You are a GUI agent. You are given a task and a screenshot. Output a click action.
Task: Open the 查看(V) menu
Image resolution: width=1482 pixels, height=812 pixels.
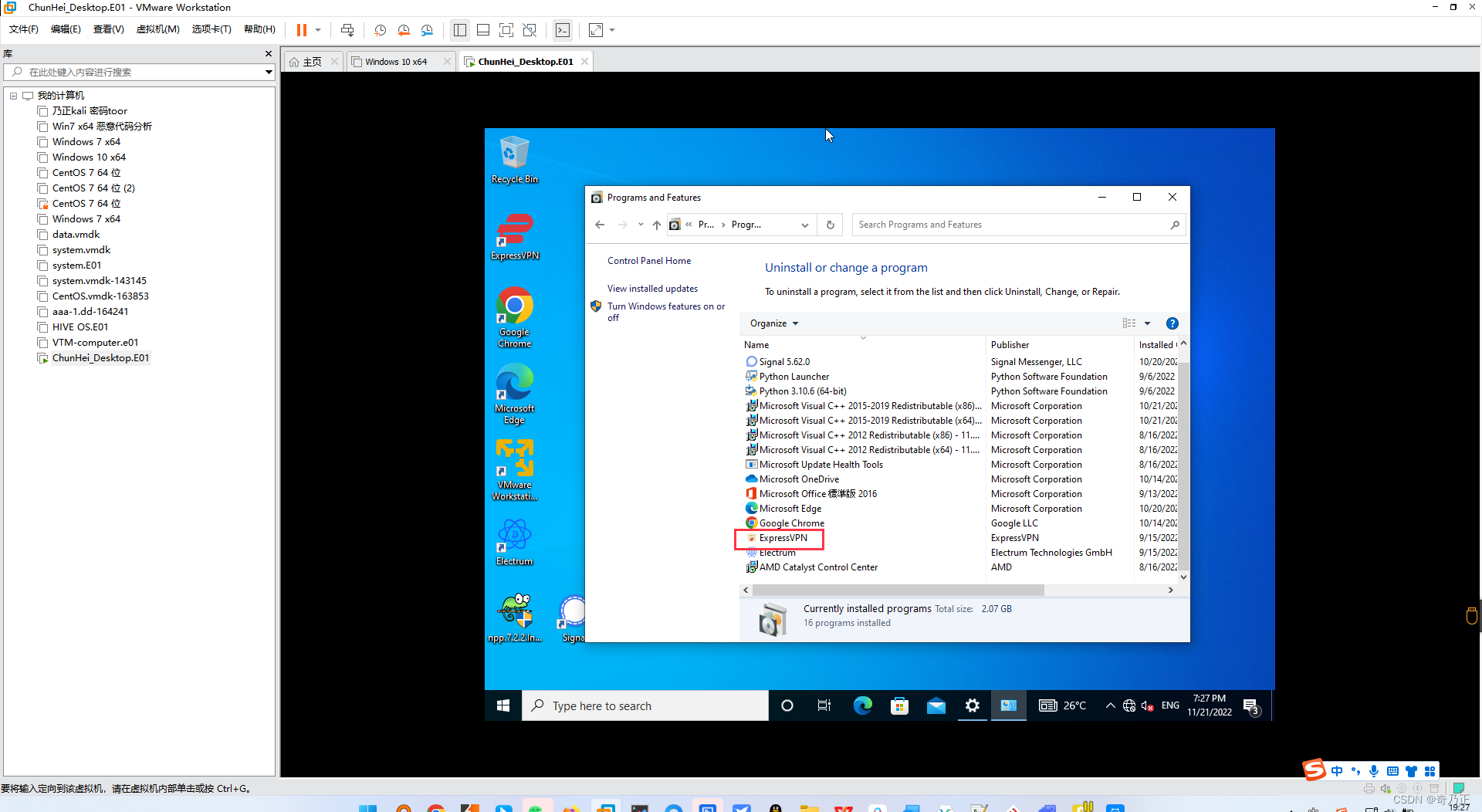109,29
